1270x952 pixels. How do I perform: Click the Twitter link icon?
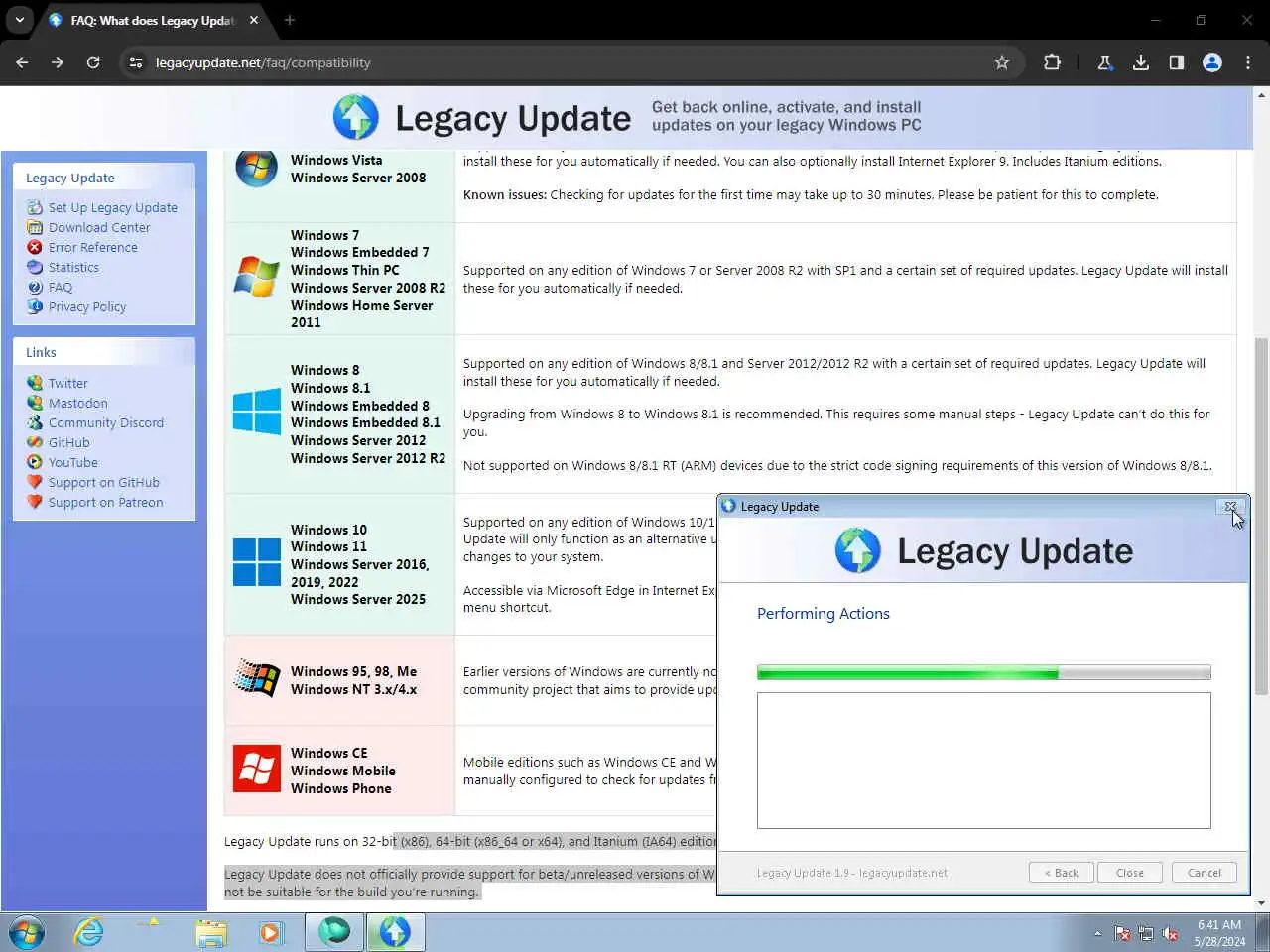click(x=35, y=383)
